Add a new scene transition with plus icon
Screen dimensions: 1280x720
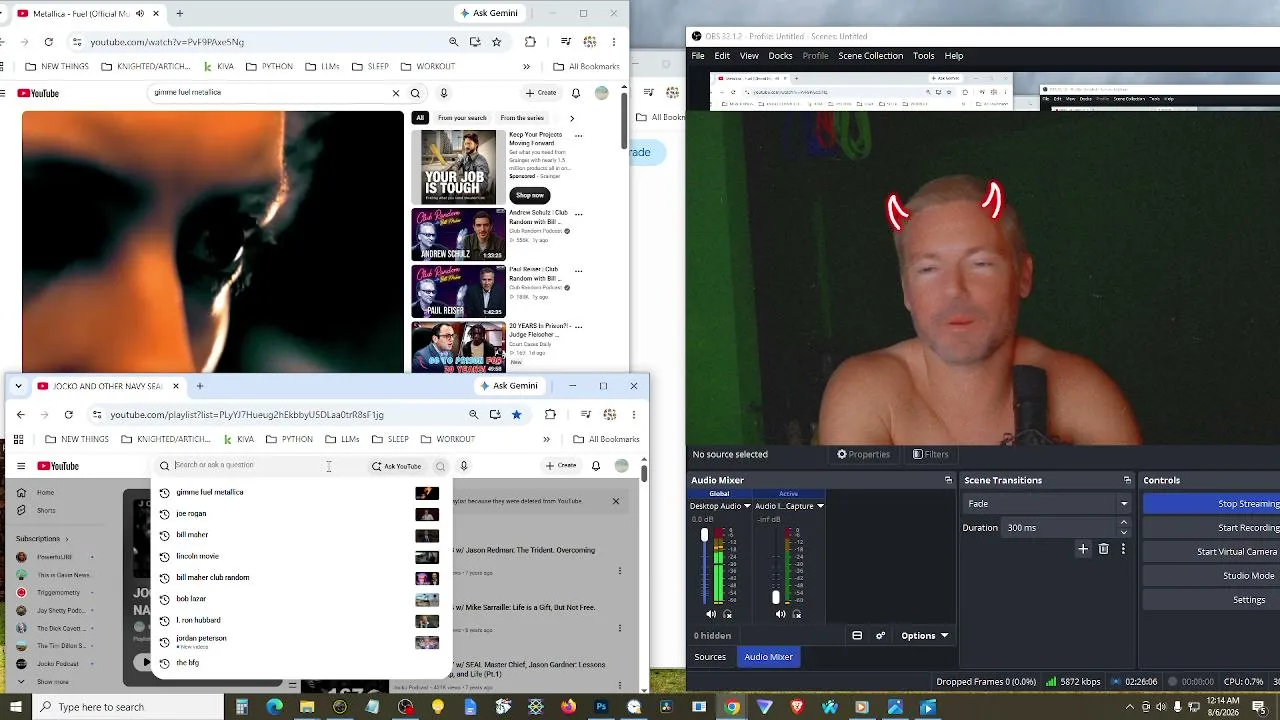tap(1082, 549)
